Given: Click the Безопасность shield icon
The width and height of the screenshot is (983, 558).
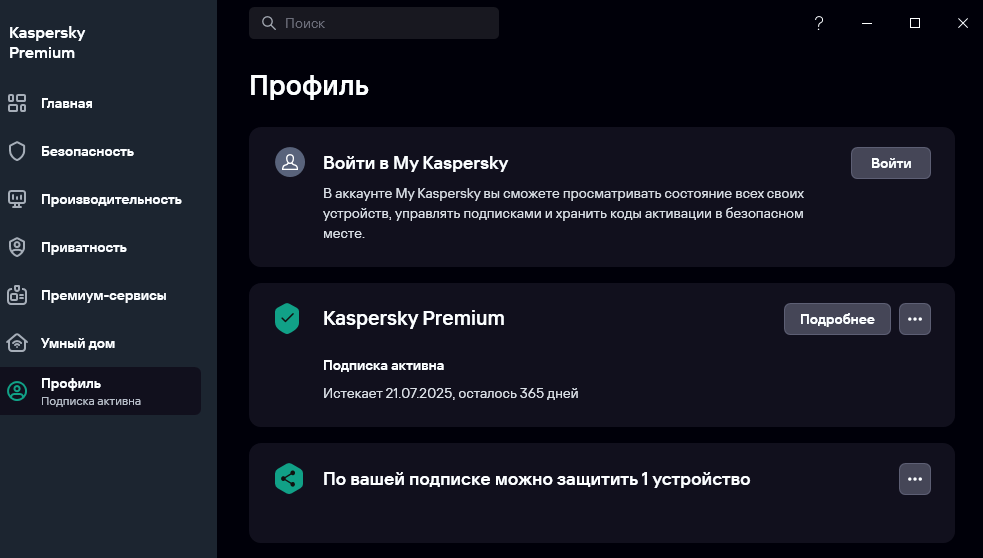Looking at the screenshot, I should coord(17,151).
